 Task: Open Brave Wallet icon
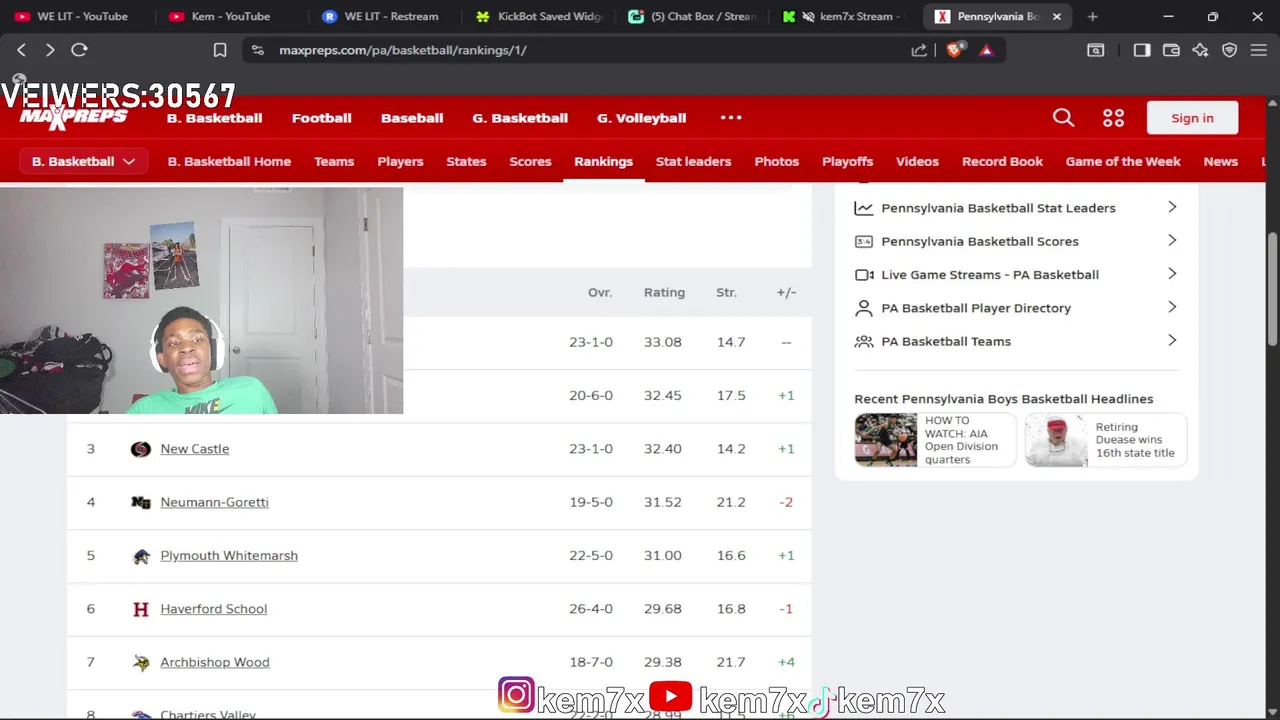point(1171,50)
